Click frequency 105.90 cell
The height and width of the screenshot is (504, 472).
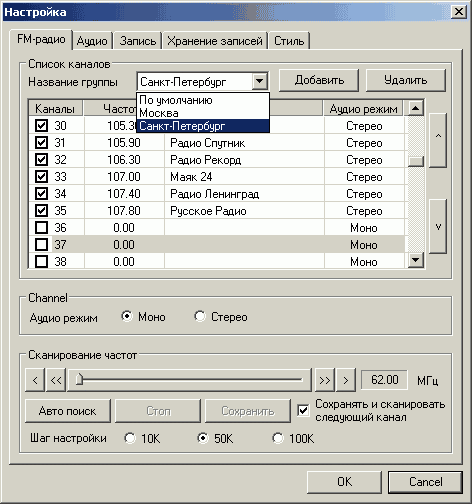point(124,143)
